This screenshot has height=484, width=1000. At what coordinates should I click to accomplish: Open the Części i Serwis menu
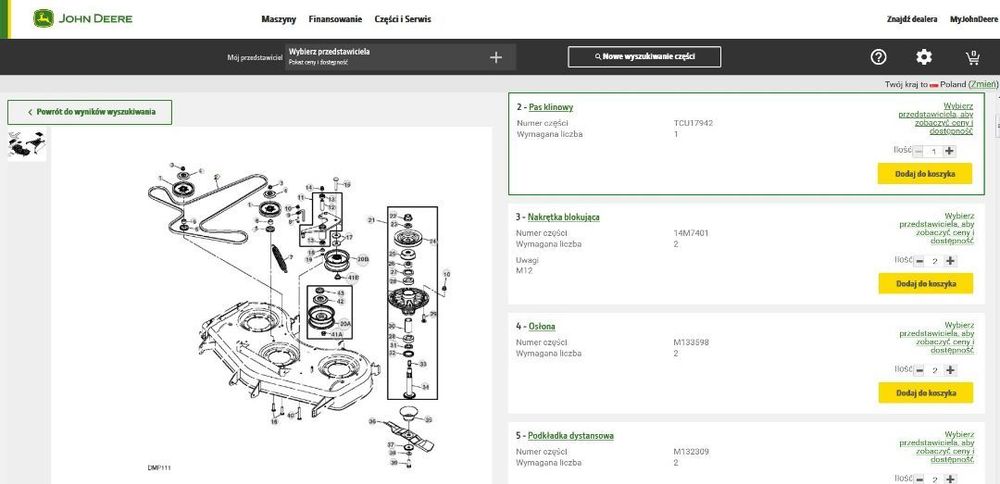tap(402, 19)
